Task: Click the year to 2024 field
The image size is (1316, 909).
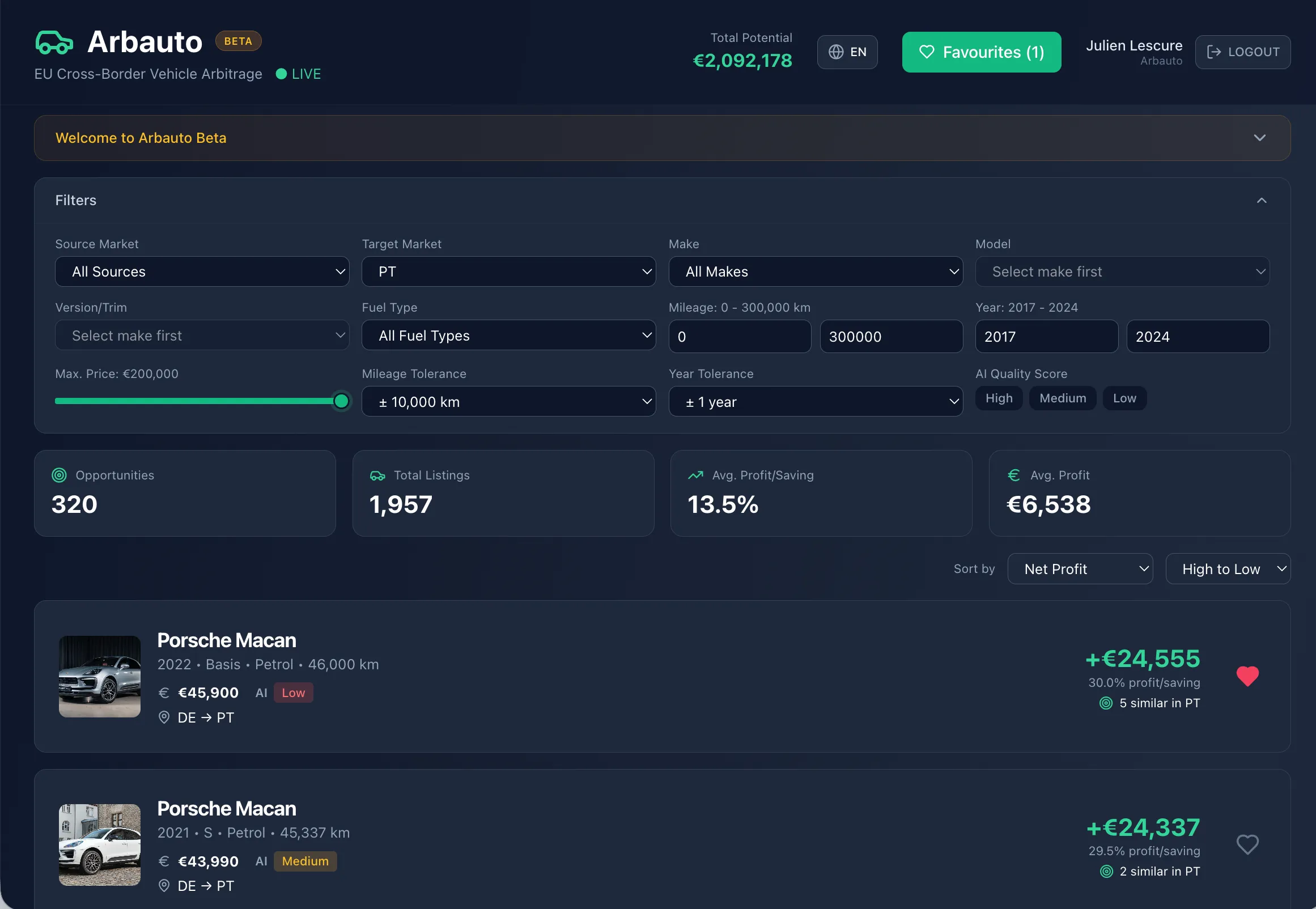Action: (x=1198, y=336)
